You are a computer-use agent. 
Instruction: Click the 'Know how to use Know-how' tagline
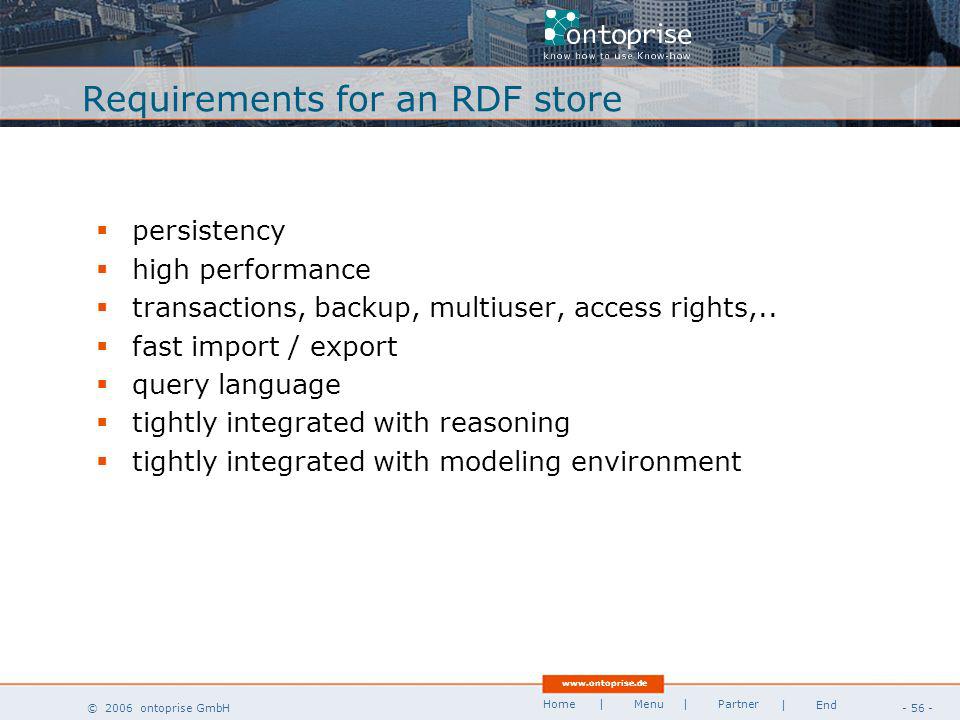tap(617, 56)
